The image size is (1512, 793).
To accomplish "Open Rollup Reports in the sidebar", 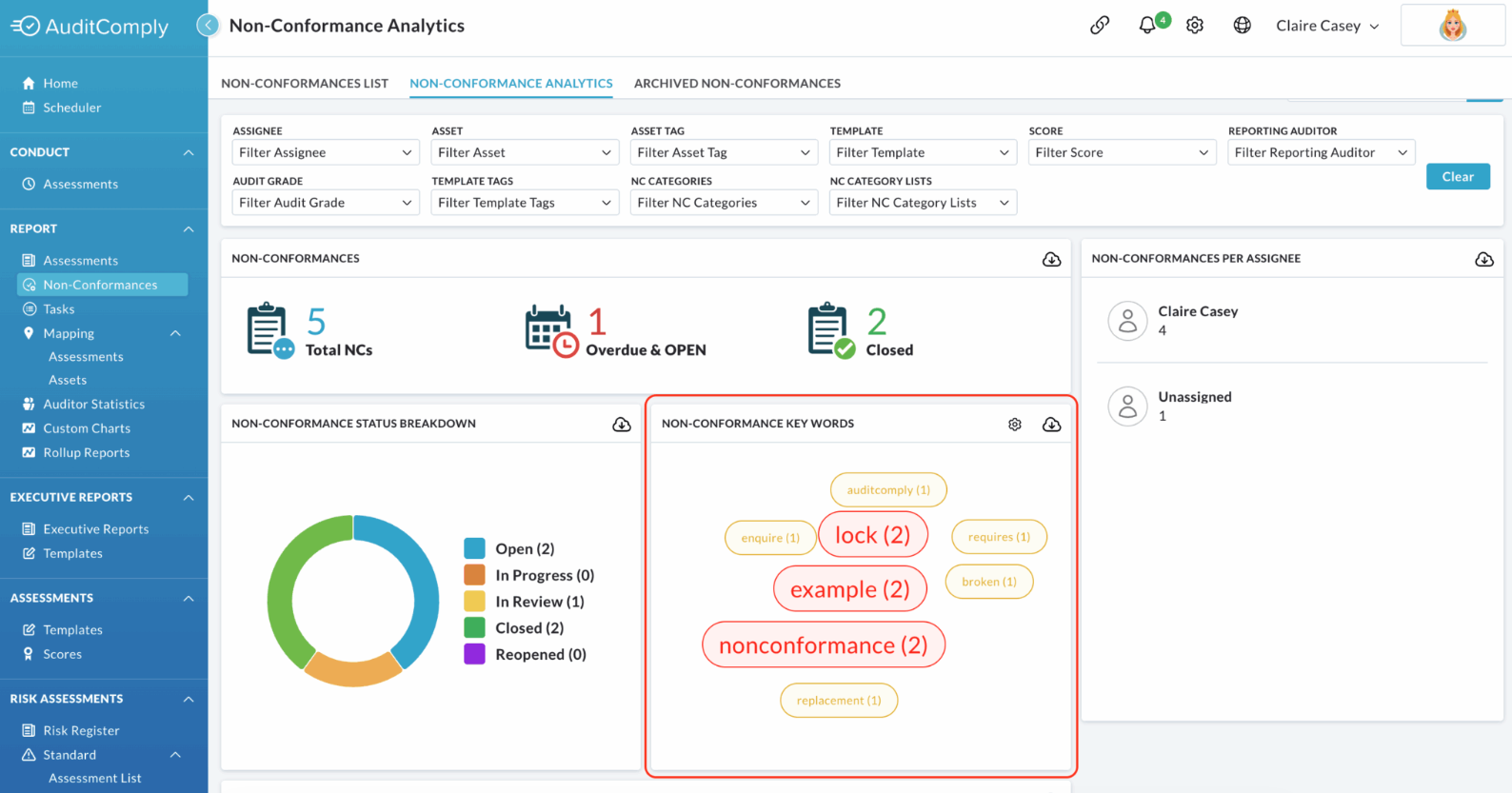I will pyautogui.click(x=86, y=453).
